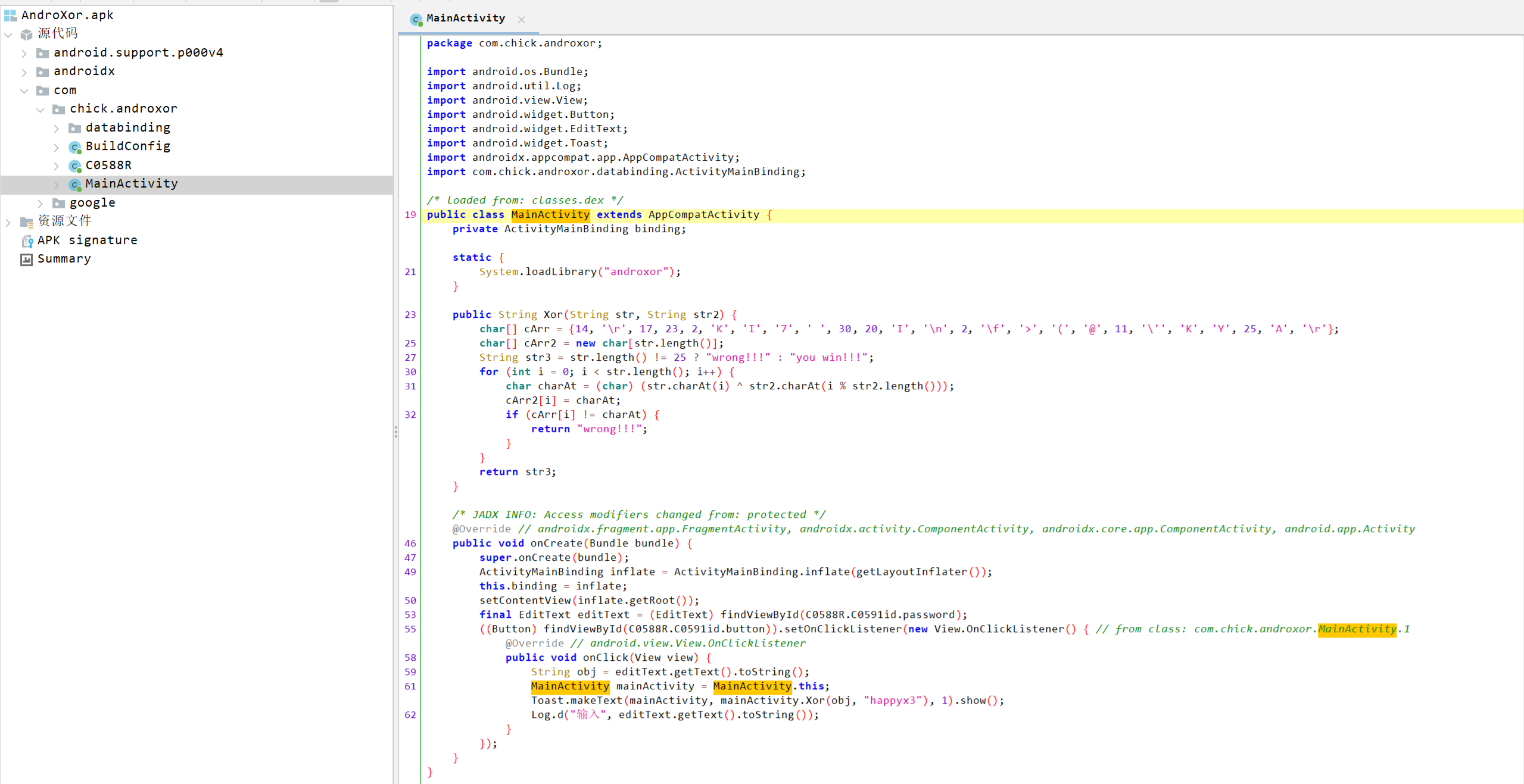Viewport: 1524px width, 784px height.
Task: Click the "androxor" library string
Action: click(x=636, y=271)
